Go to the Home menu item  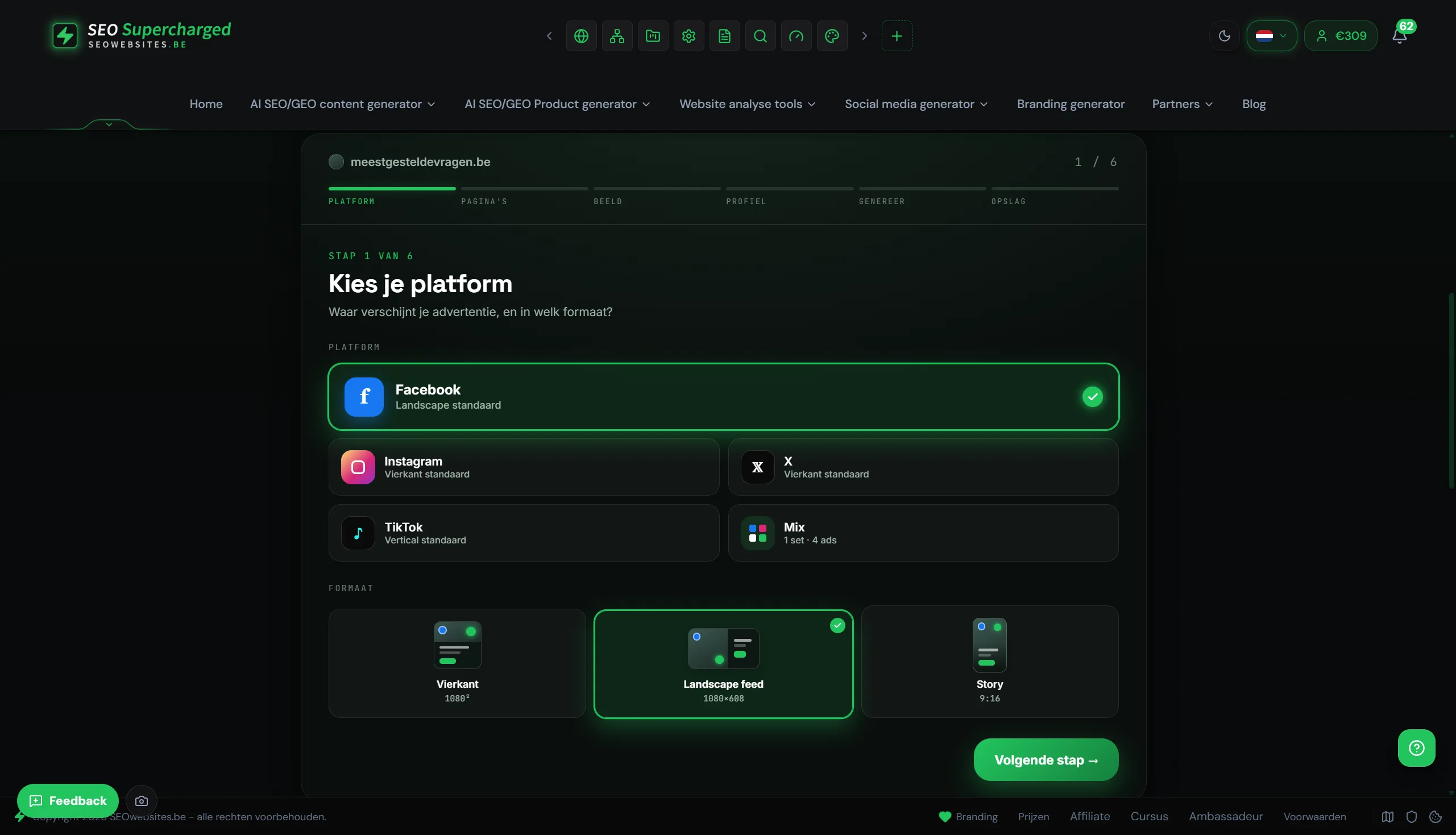[206, 104]
